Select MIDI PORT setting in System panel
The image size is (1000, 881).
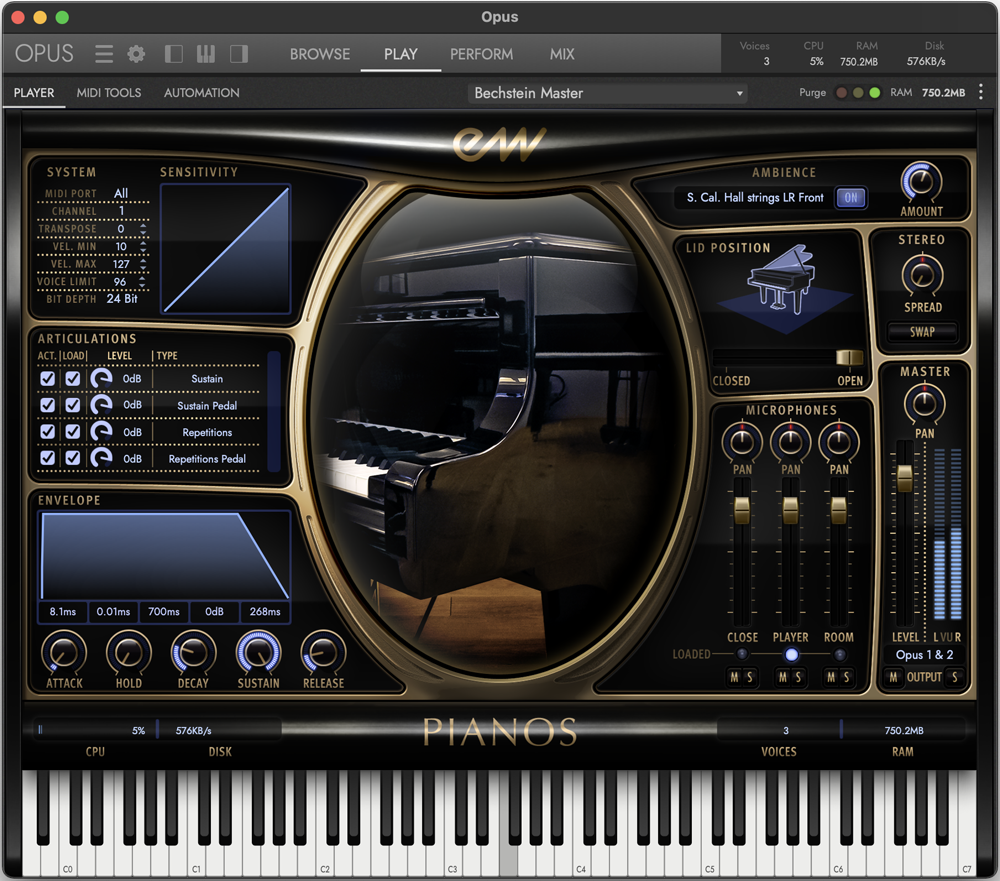122,194
